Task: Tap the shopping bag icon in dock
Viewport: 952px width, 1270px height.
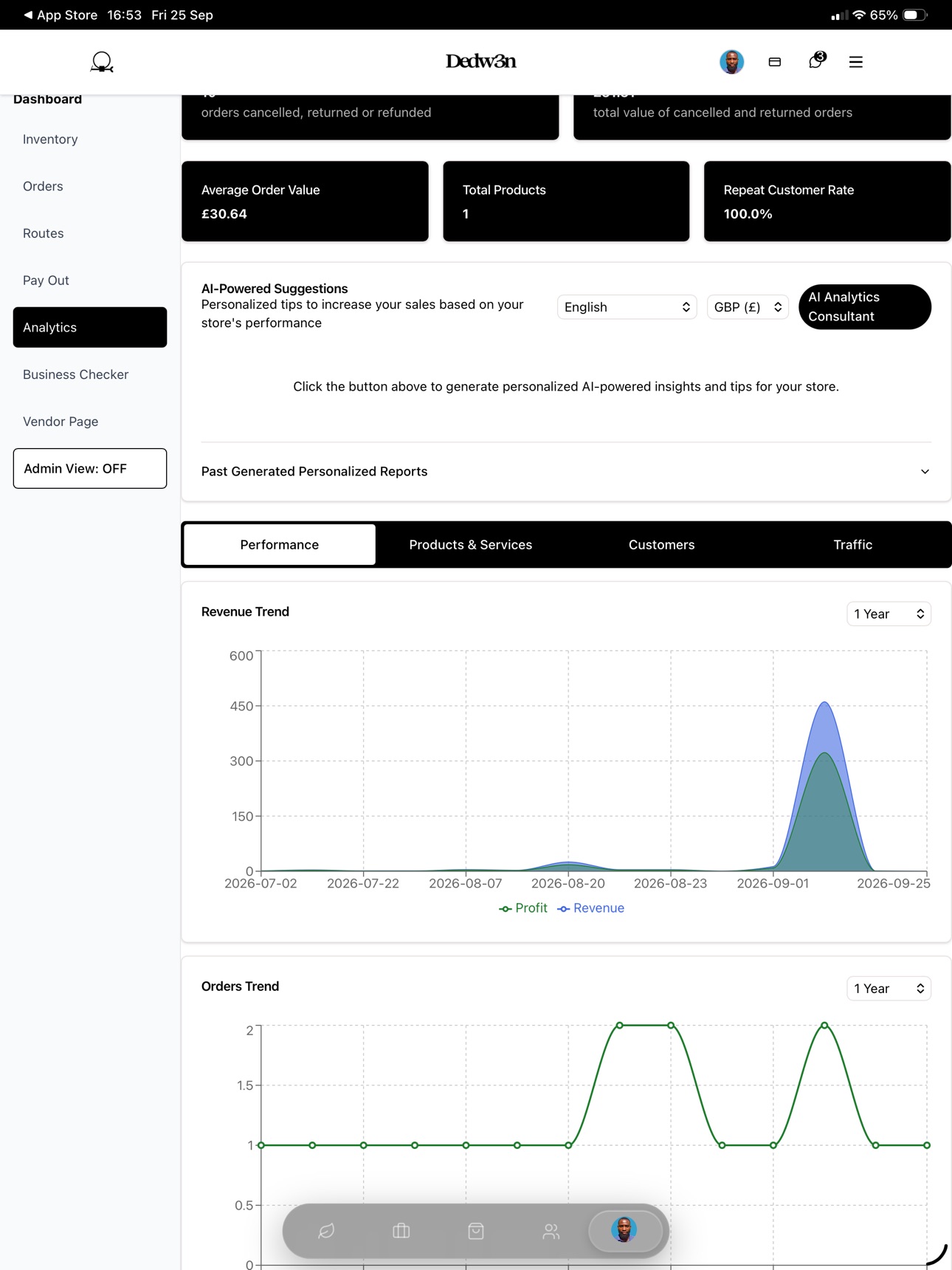Action: coord(476,1231)
